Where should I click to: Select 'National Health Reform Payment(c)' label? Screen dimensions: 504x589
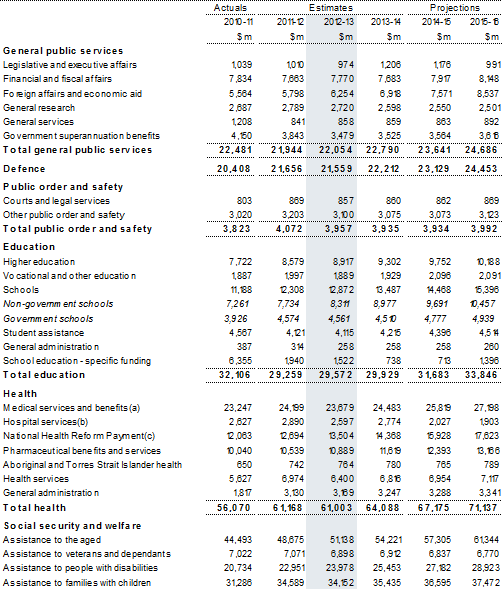[x=79, y=436]
